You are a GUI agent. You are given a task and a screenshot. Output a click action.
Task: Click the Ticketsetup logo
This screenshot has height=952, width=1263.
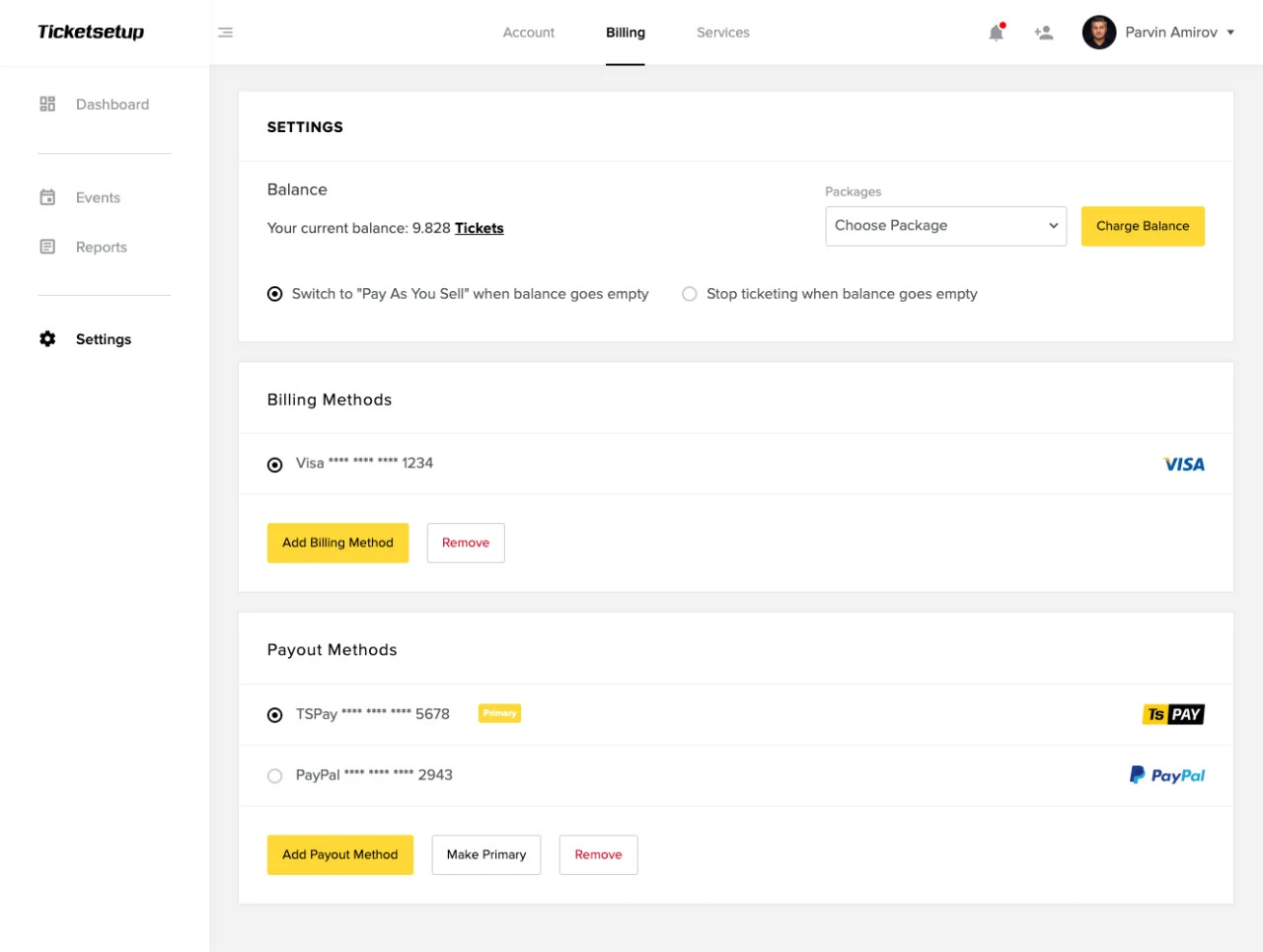click(x=89, y=32)
